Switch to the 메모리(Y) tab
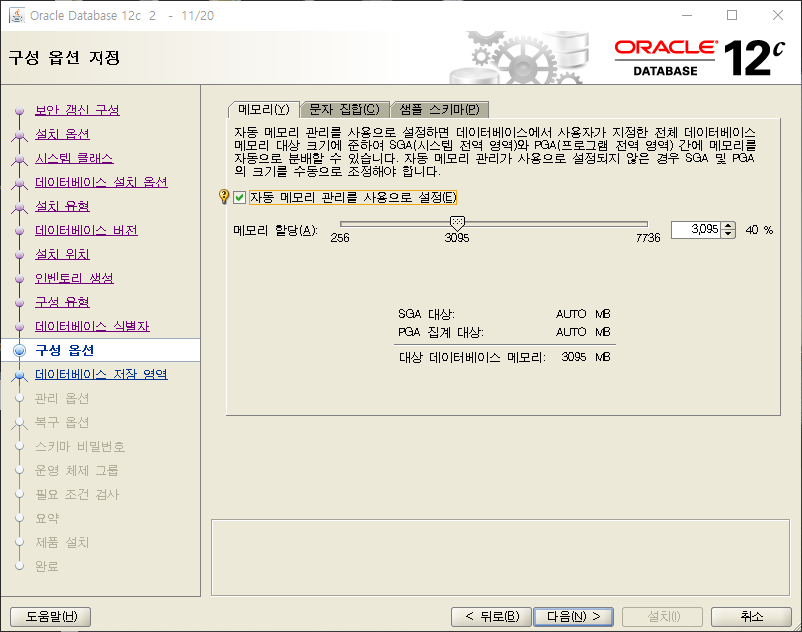The image size is (802, 632). [263, 109]
